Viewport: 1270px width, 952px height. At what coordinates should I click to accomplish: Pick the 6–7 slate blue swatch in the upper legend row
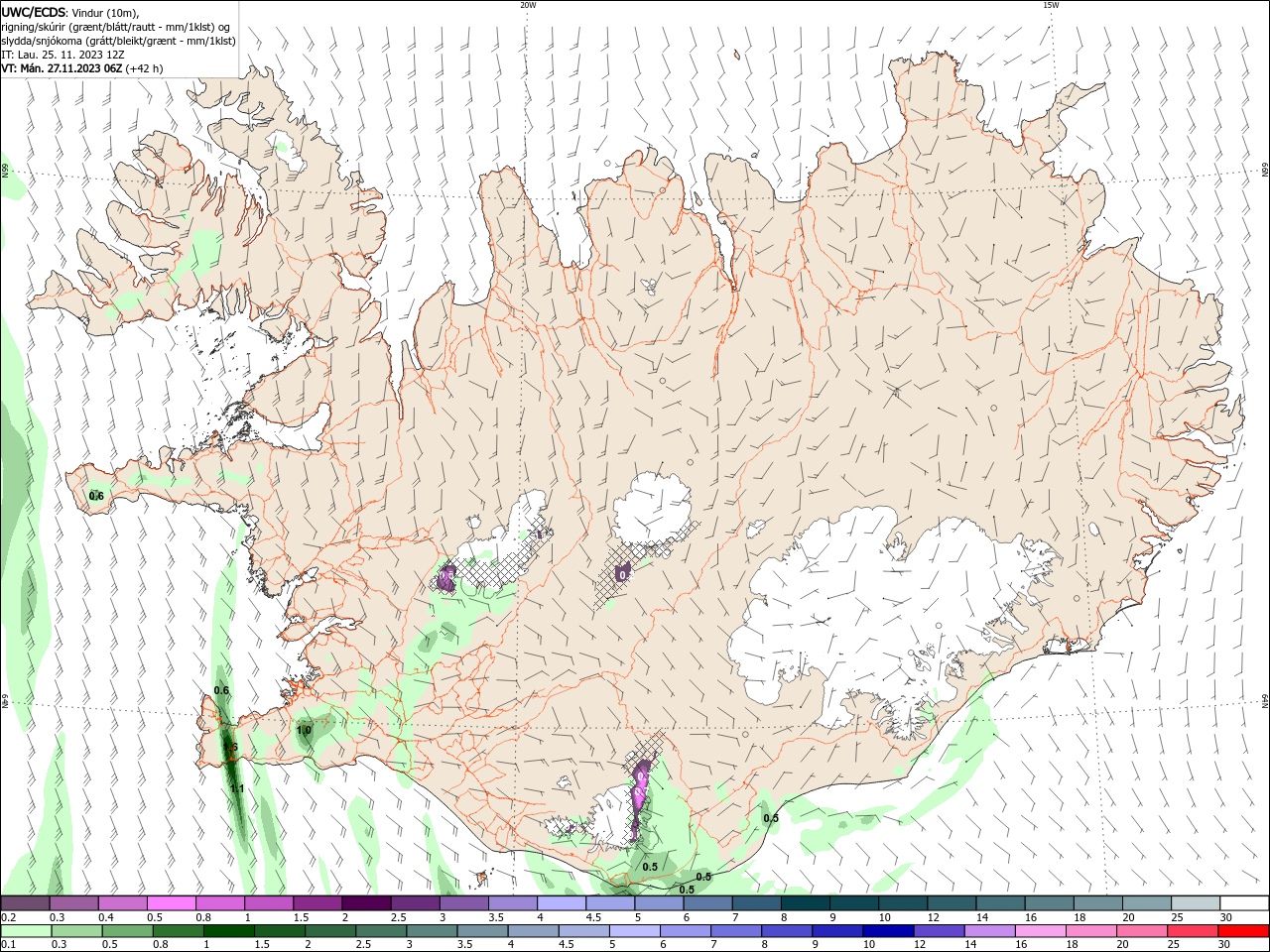tap(707, 903)
